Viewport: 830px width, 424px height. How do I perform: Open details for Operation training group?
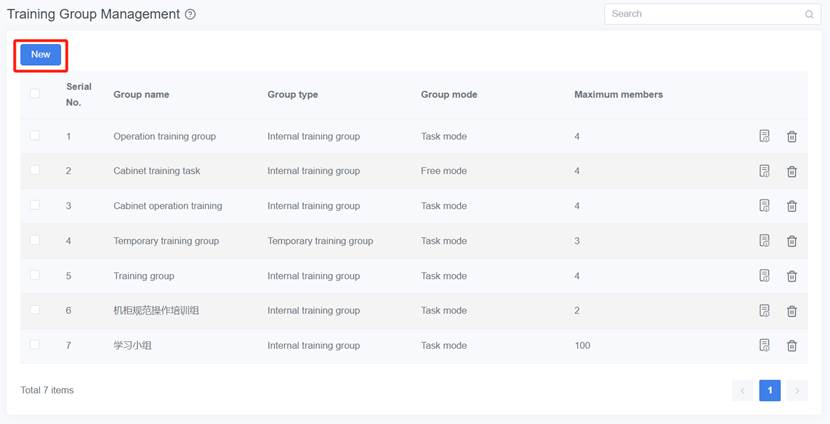coord(764,136)
